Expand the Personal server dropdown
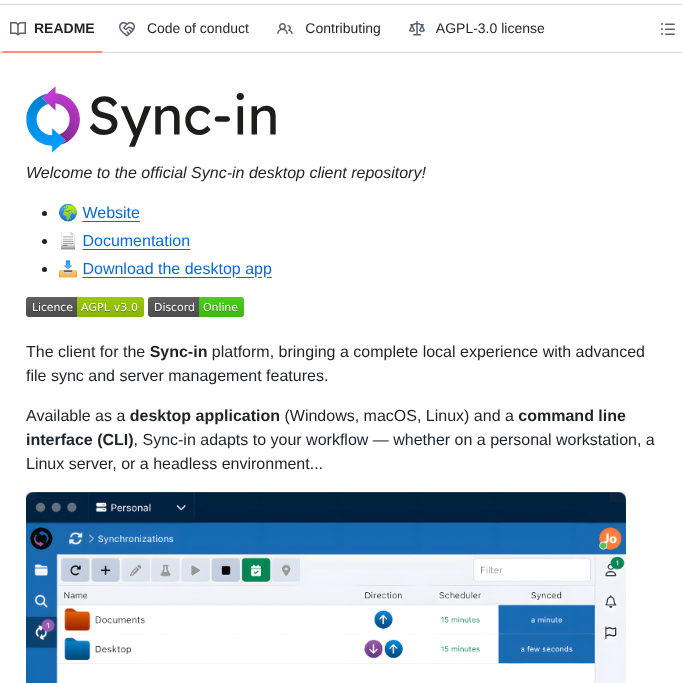Screen dimensions: 682x683 181,507
